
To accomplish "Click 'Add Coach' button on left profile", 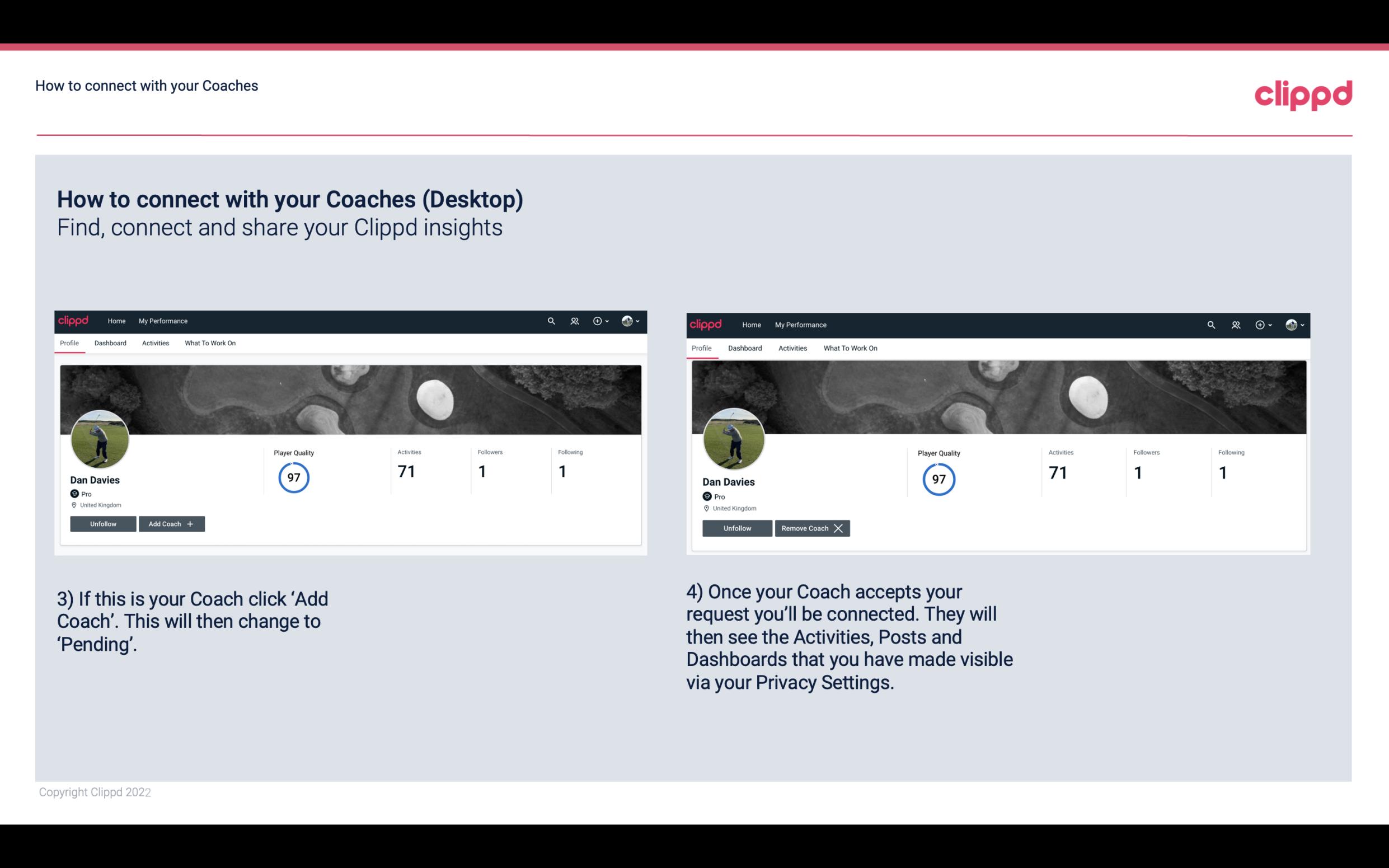I will (170, 523).
